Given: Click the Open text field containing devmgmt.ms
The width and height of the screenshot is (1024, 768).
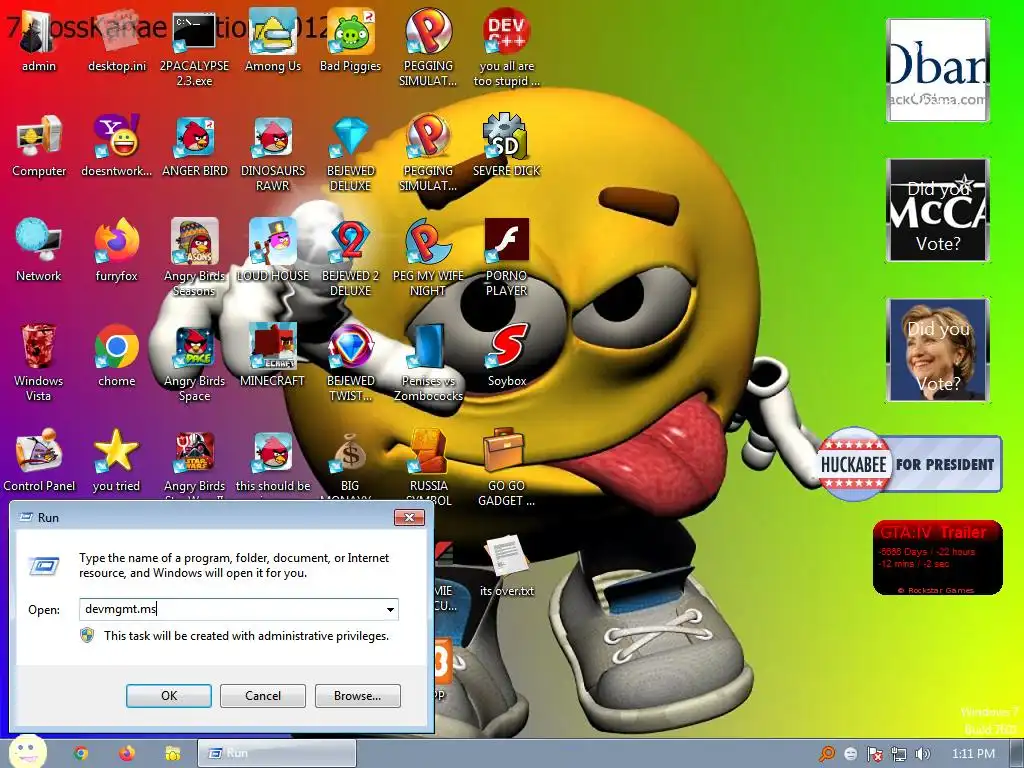Looking at the screenshot, I should click(x=238, y=609).
